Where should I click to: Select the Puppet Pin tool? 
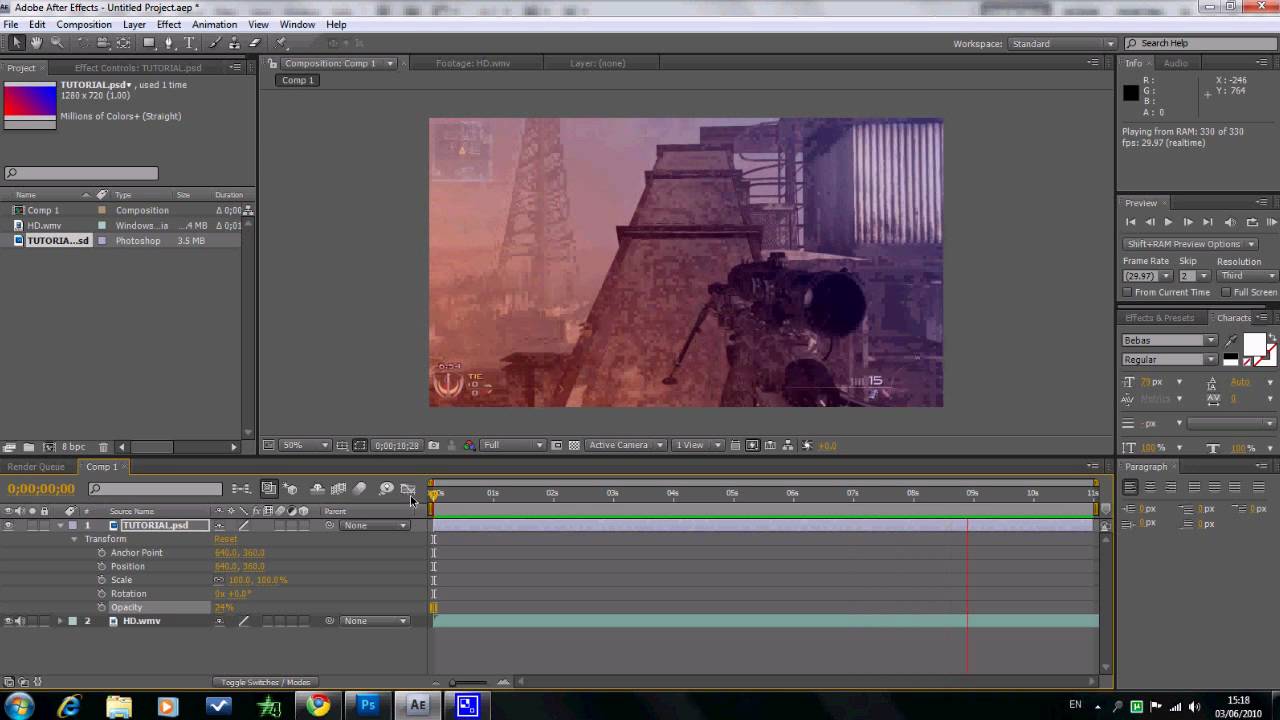[x=280, y=43]
